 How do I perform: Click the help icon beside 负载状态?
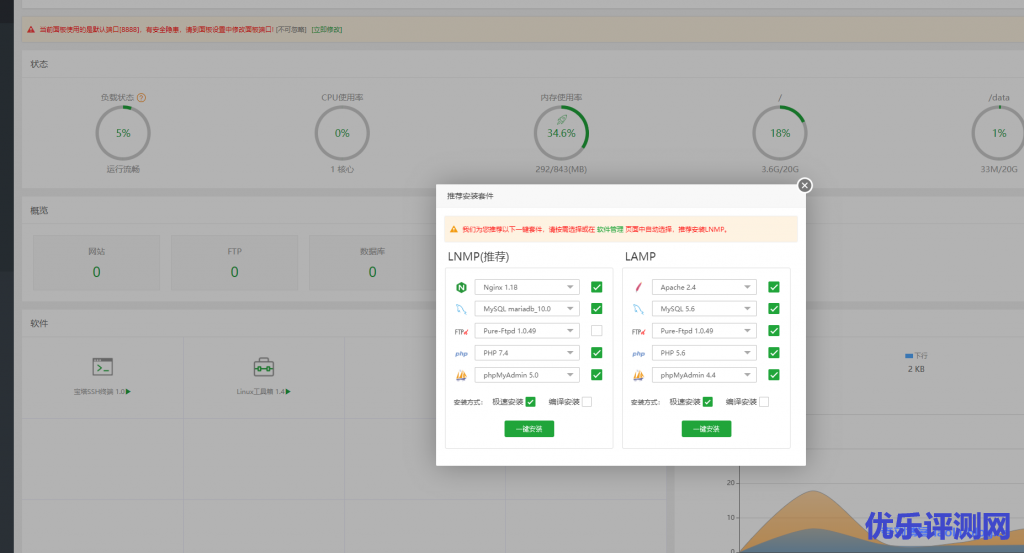point(142,97)
